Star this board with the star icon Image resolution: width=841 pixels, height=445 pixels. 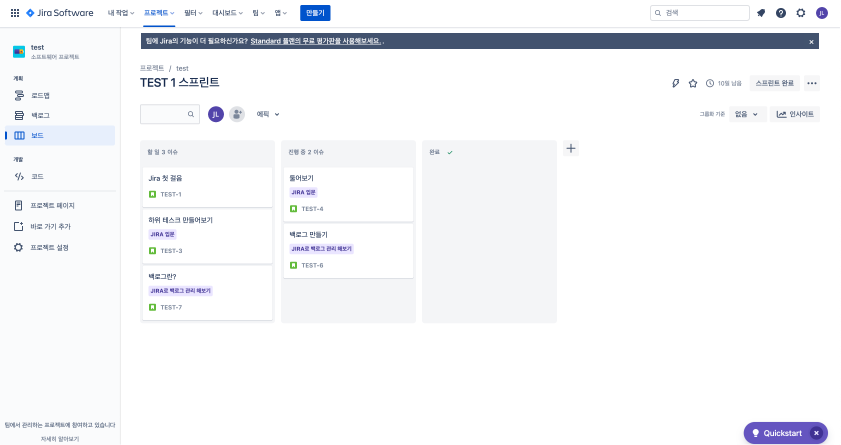click(x=693, y=83)
